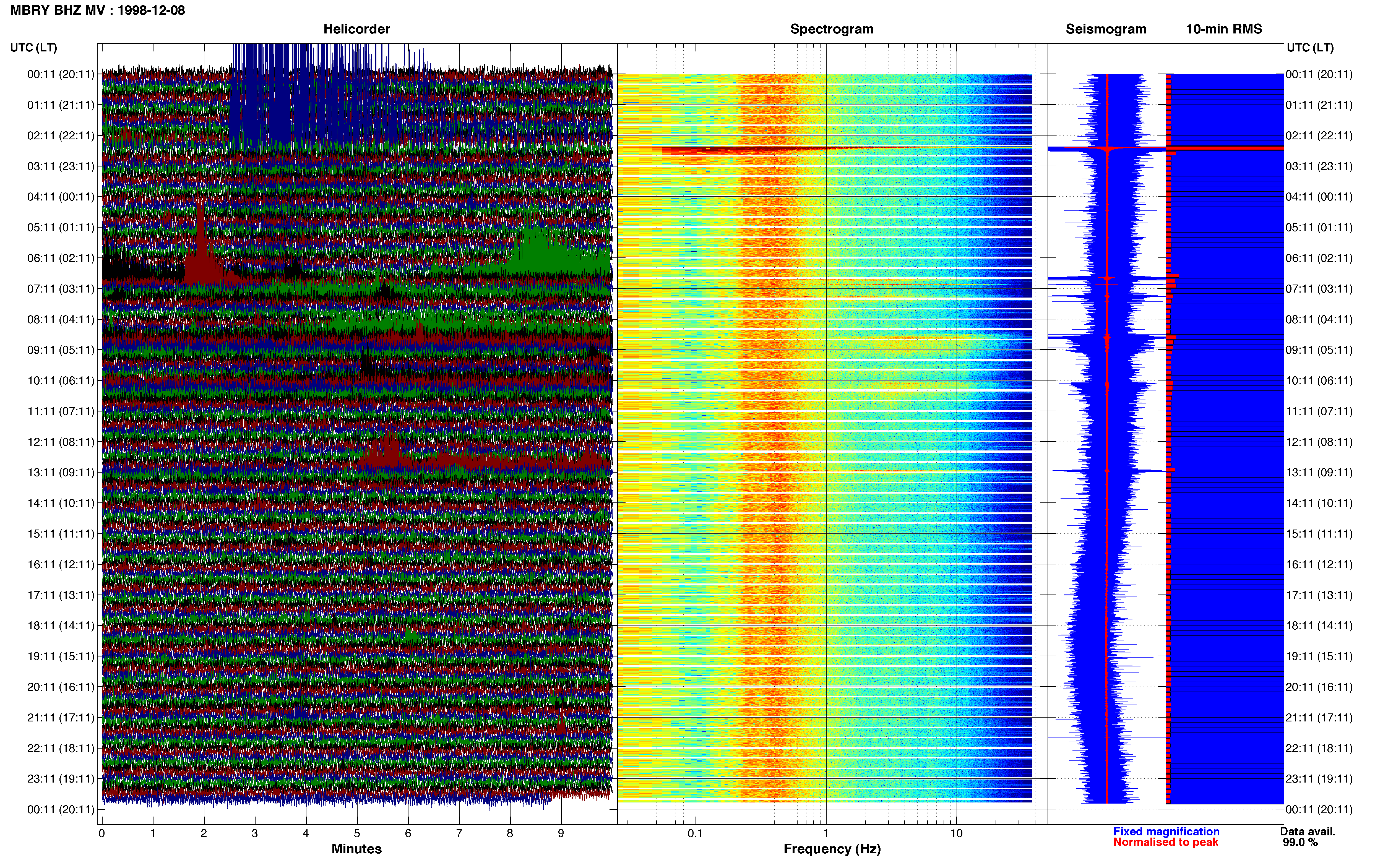The width and height of the screenshot is (1388, 868).
Task: Select the blue Fixed magnification legend text
Action: tap(1166, 831)
